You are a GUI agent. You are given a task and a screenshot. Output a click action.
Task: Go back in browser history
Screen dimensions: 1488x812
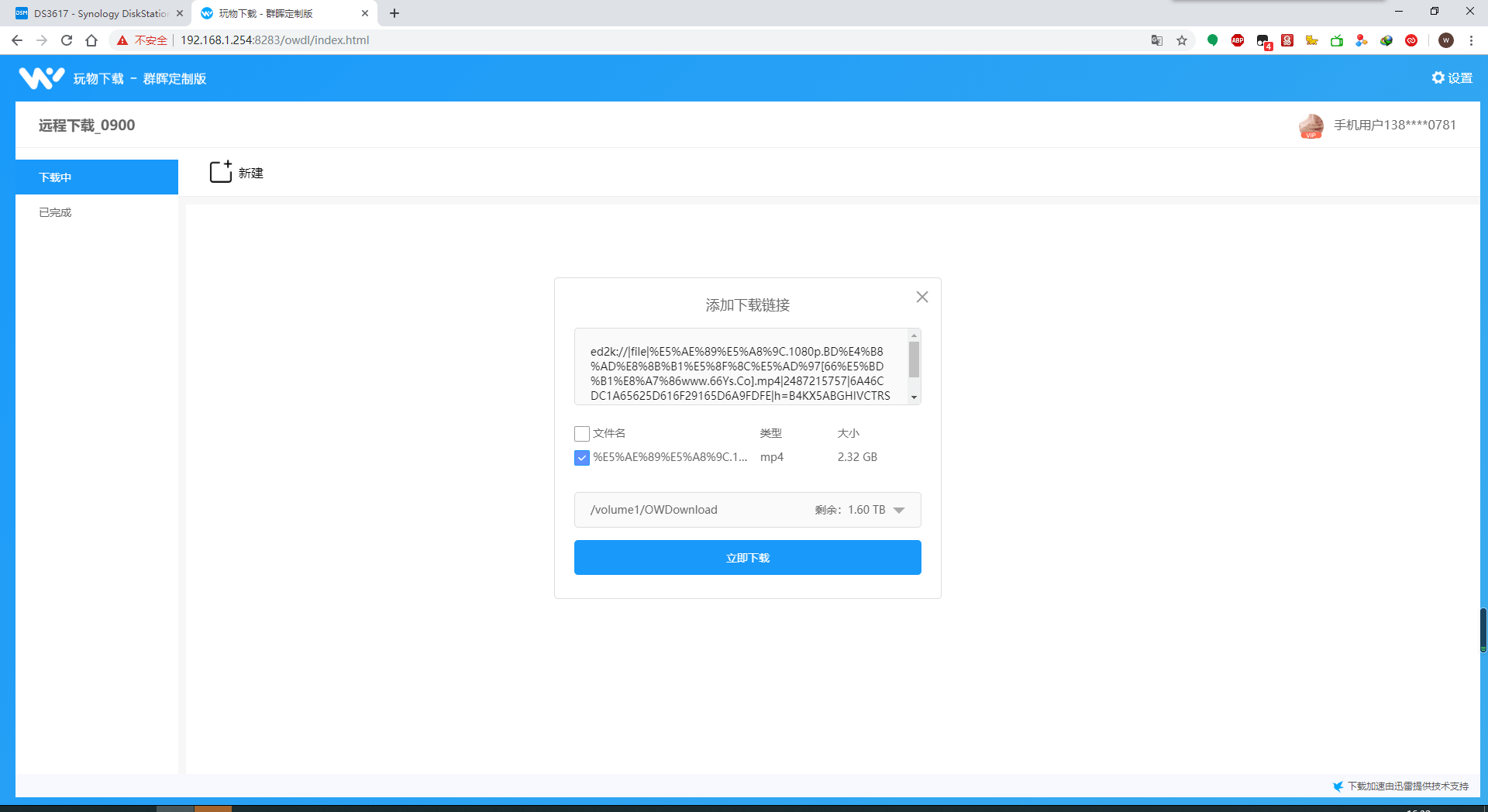click(17, 40)
